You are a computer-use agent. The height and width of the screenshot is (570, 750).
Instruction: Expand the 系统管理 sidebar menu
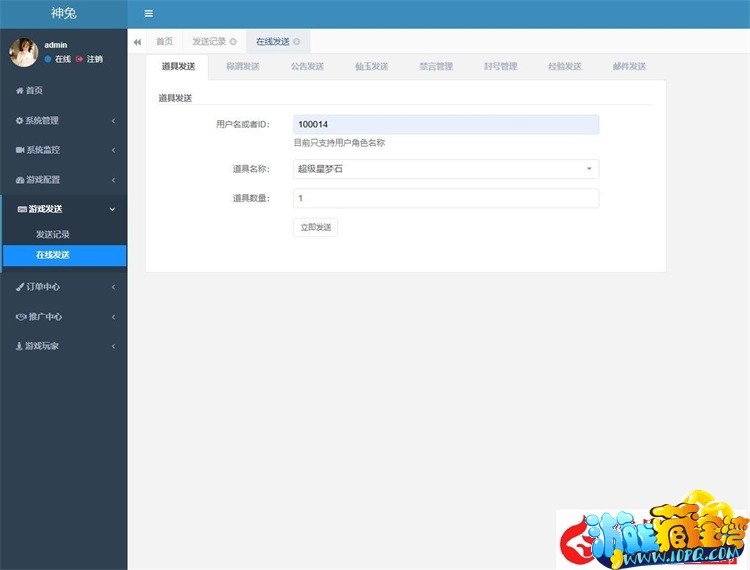pyautogui.click(x=63, y=121)
